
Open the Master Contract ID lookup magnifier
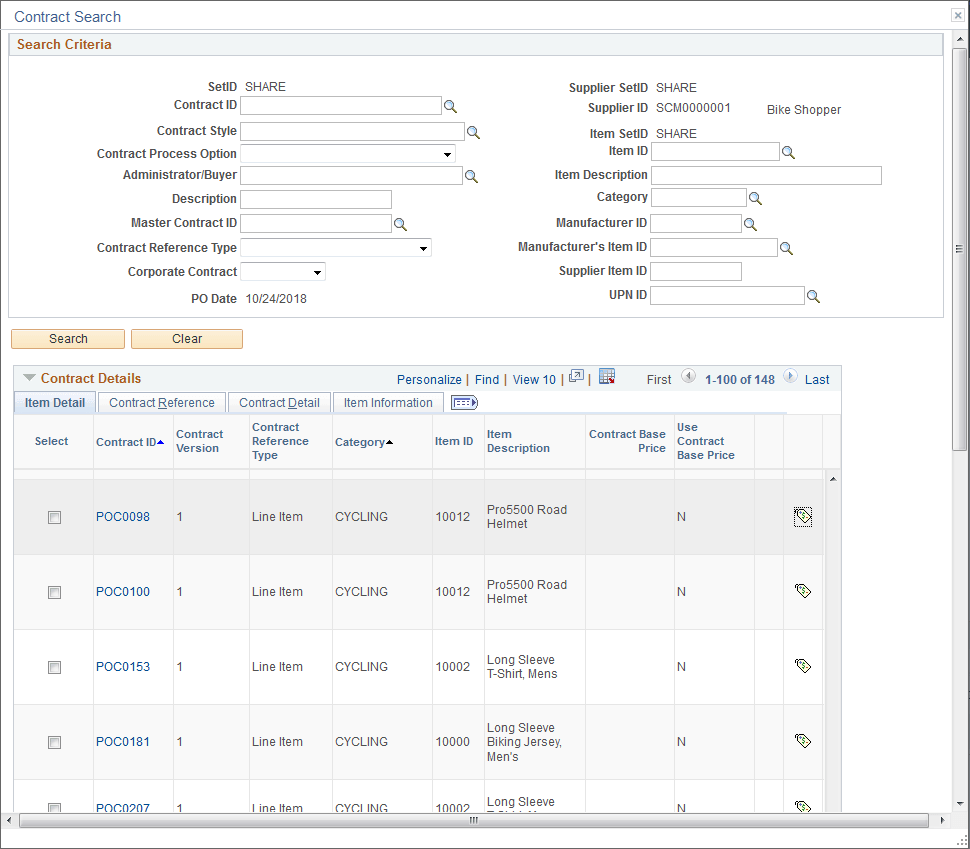click(x=401, y=223)
